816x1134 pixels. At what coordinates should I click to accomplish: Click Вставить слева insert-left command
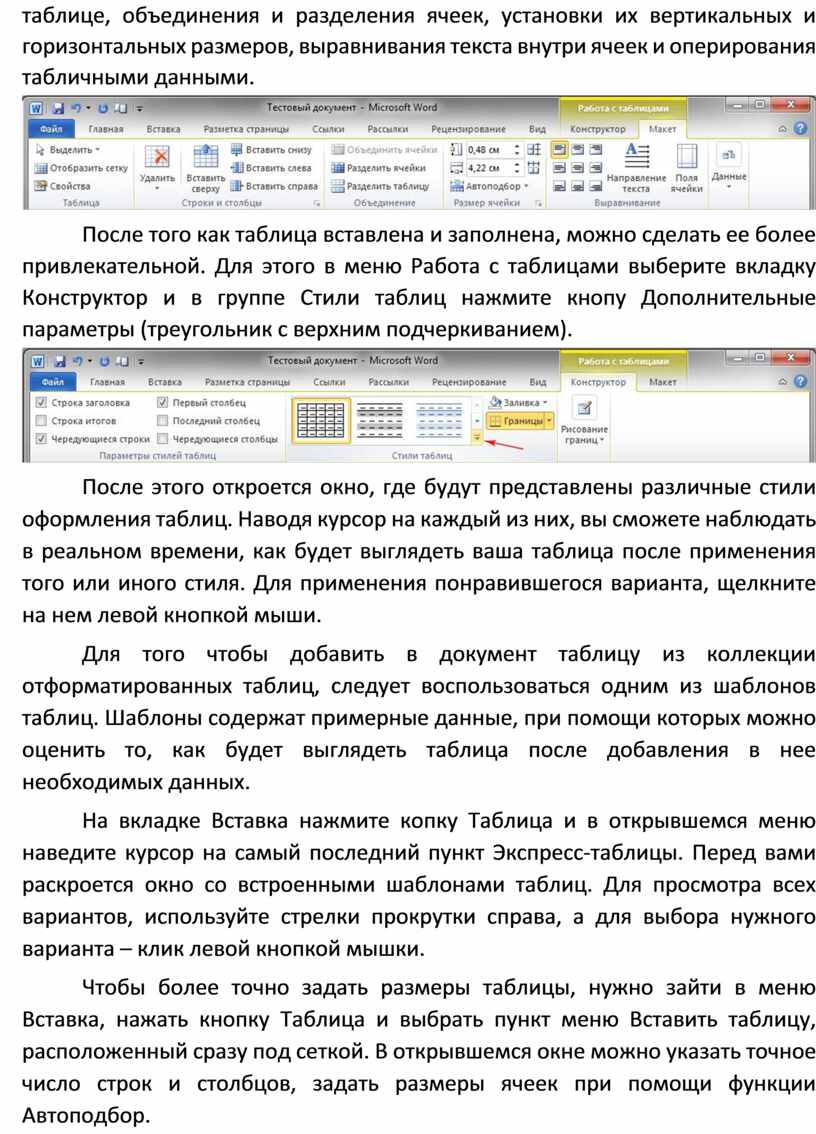(x=271, y=168)
